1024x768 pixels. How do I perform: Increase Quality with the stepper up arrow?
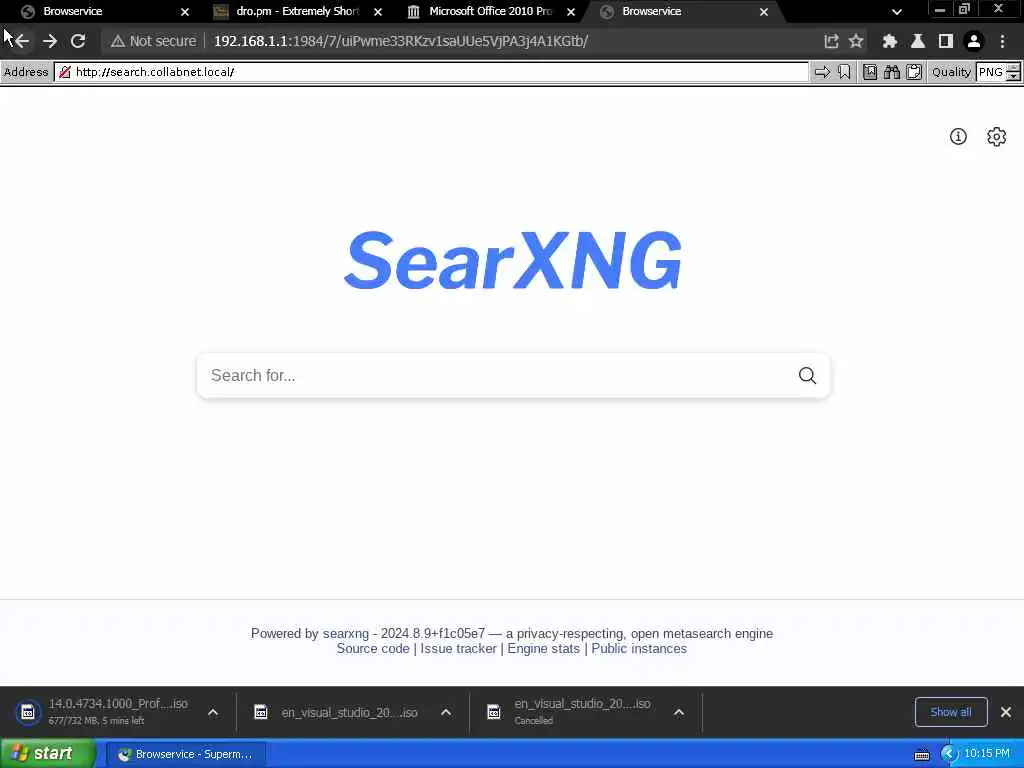pos(1013,67)
